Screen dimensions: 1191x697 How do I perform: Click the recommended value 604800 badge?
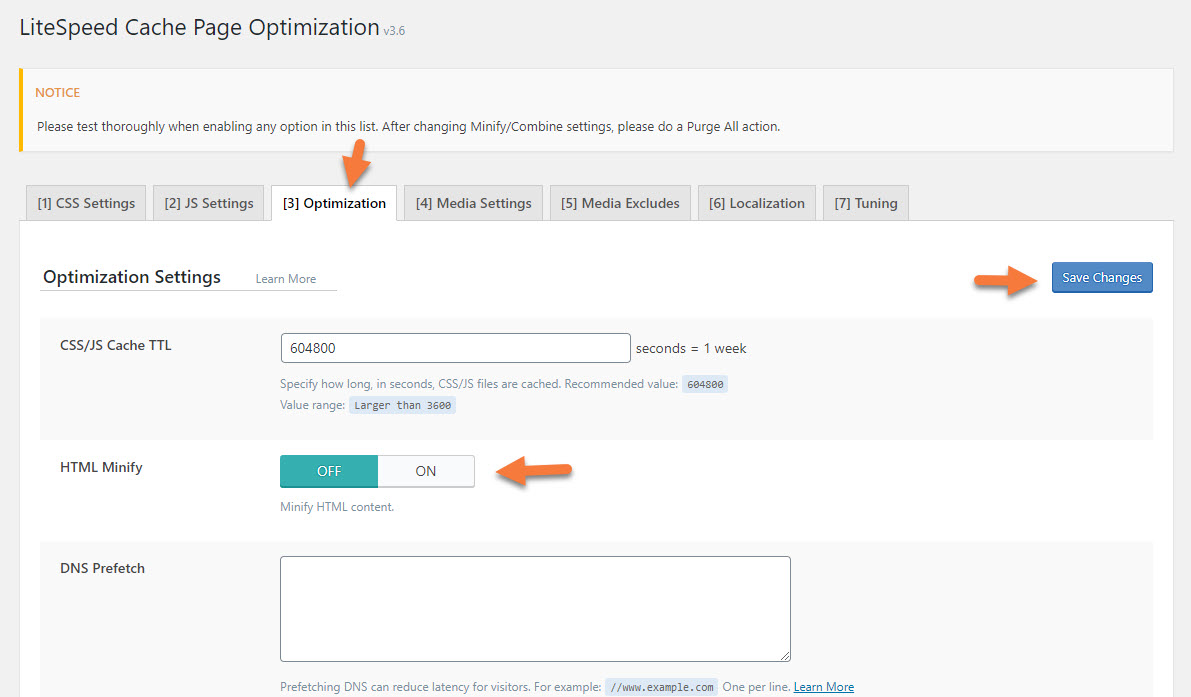point(704,384)
